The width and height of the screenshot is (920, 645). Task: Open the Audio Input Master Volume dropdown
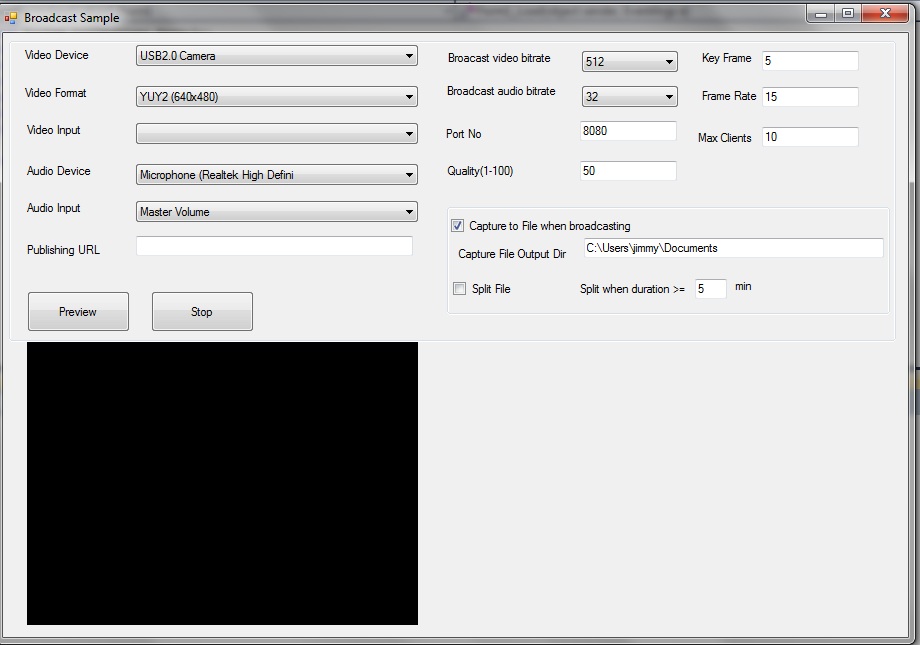coord(276,212)
